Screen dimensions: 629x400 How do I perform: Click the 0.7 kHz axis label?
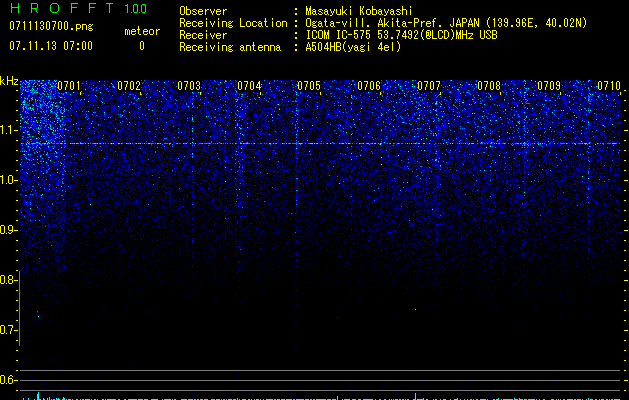[8, 330]
